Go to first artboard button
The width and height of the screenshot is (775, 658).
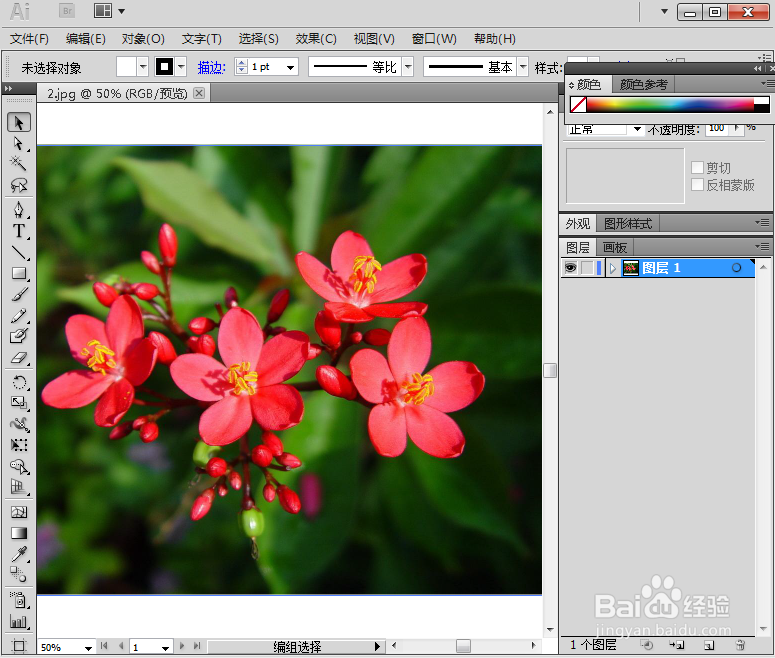tap(104, 646)
